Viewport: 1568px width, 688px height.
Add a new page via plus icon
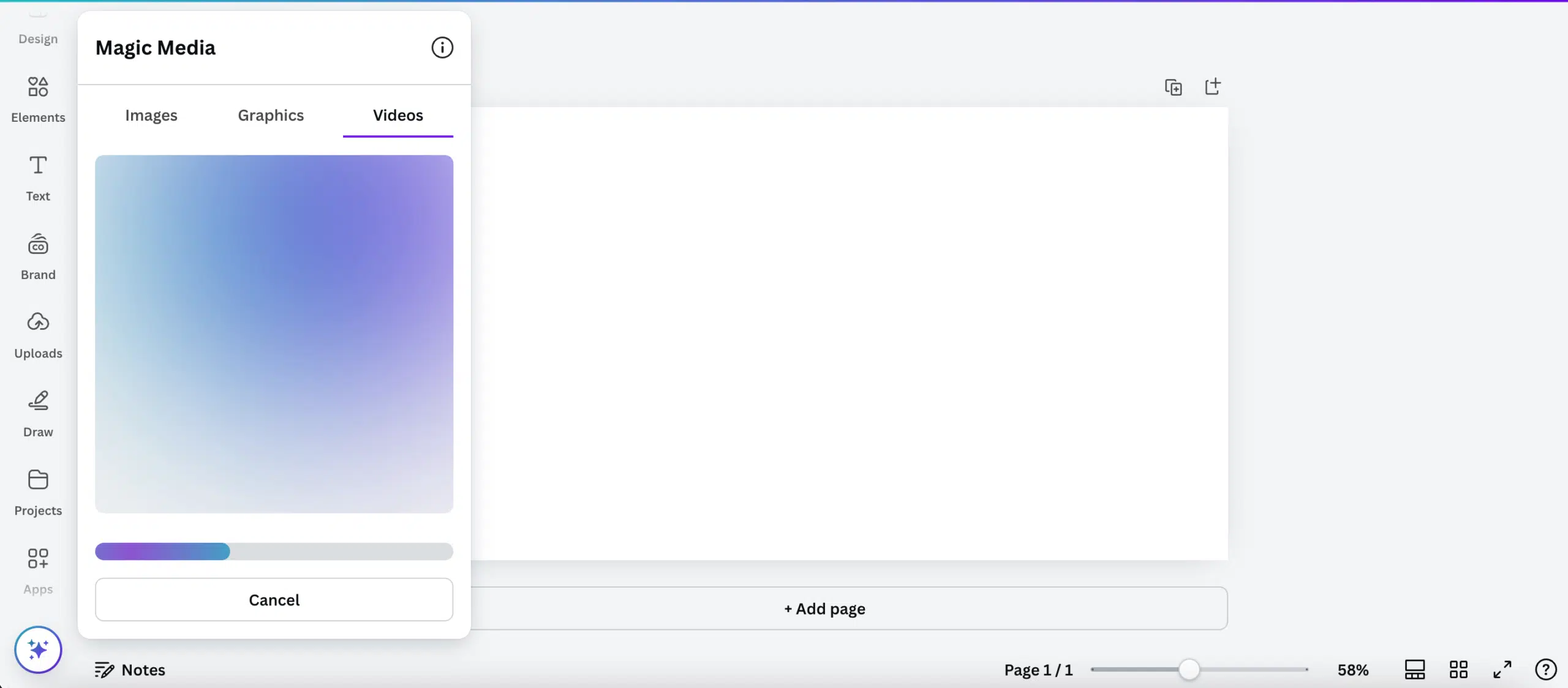coord(1213,86)
